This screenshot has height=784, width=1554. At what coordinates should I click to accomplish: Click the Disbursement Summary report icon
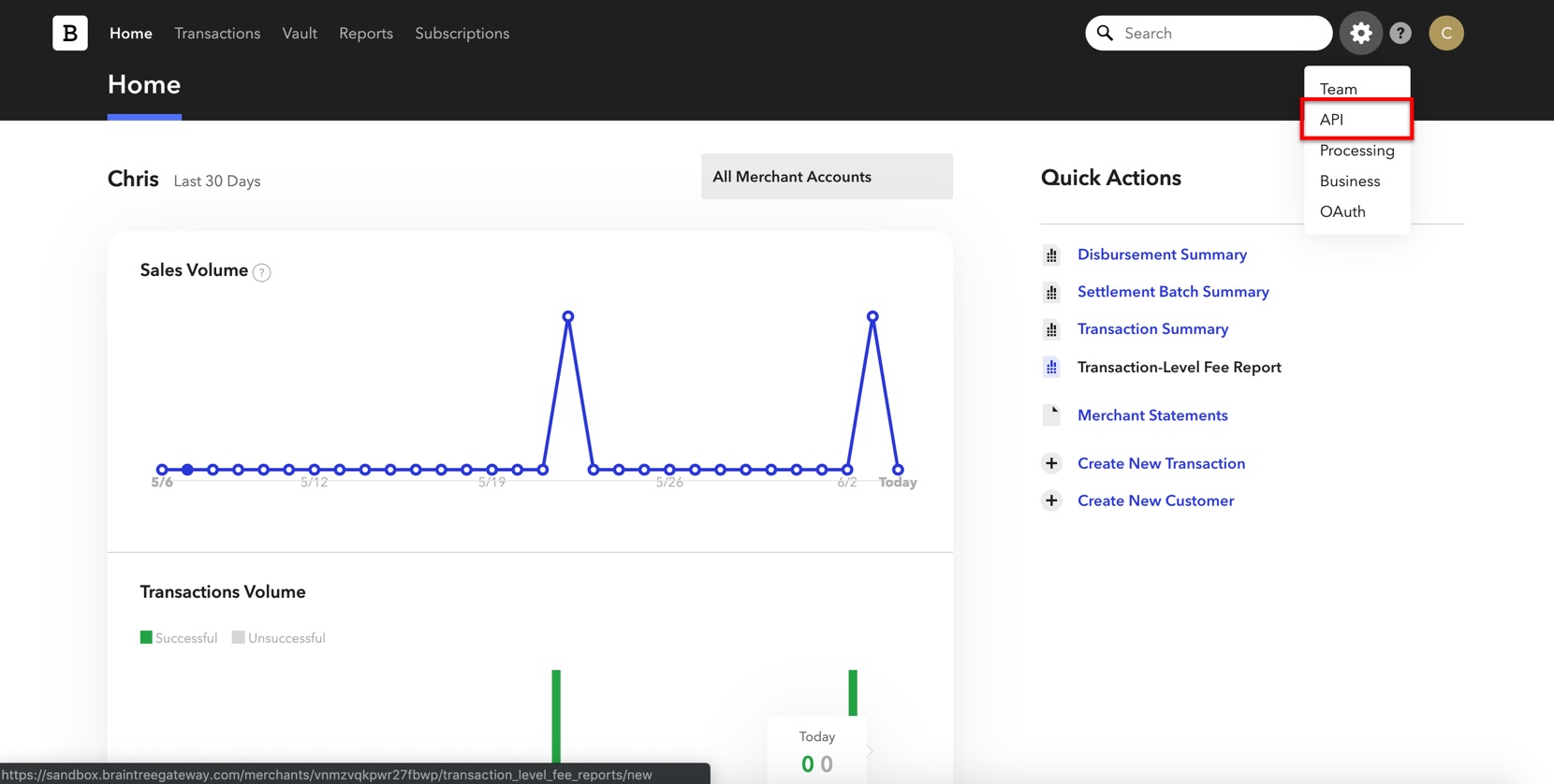point(1051,254)
